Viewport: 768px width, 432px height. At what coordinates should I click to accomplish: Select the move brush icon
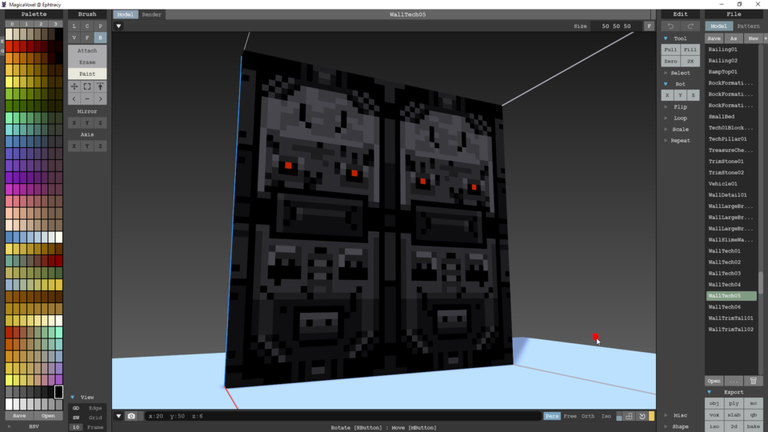[74, 87]
